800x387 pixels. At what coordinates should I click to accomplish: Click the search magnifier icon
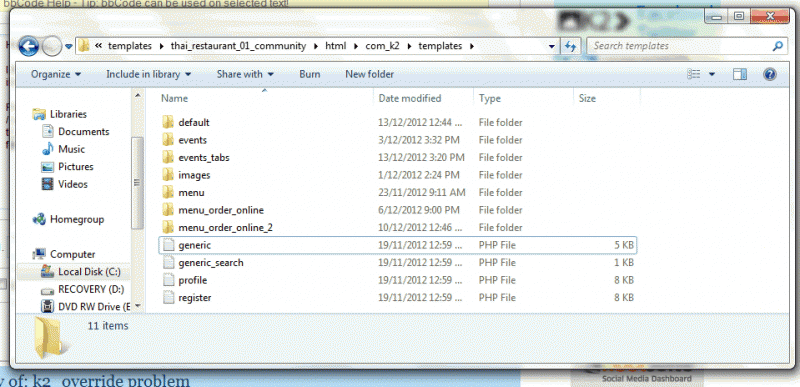coord(778,46)
